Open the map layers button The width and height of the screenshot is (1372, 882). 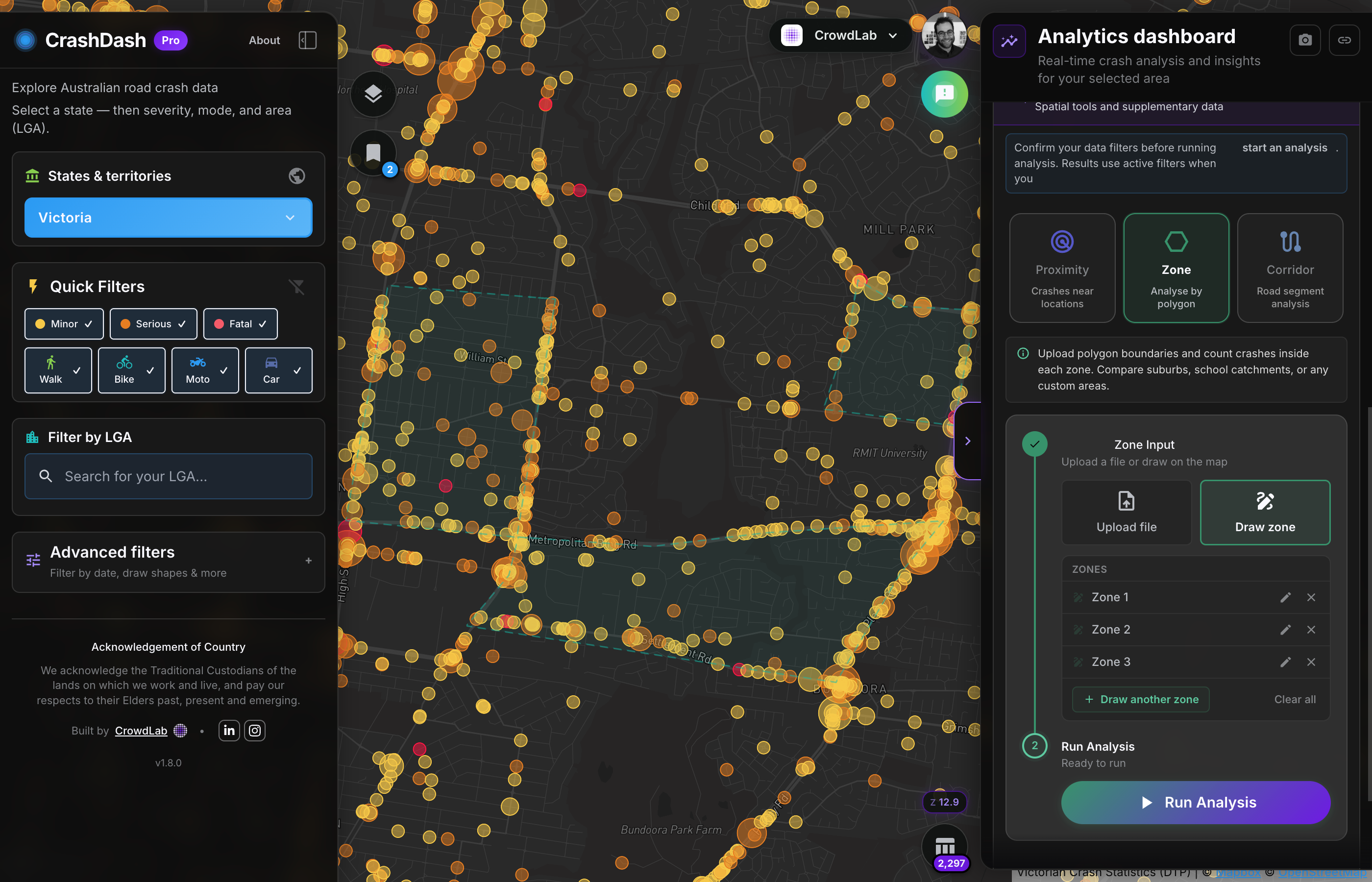click(x=373, y=94)
